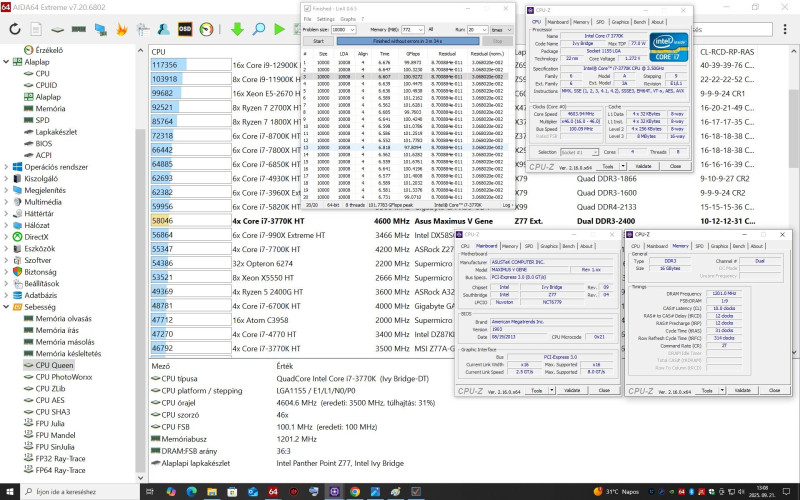800x500 pixels.
Task: Click the motherboard chip toolbar icon
Action: [x=57, y=30]
